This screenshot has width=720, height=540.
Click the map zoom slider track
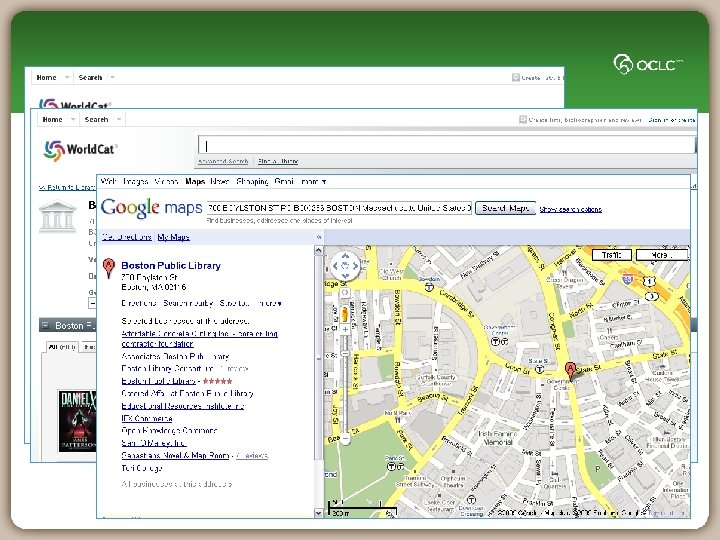[x=345, y=385]
